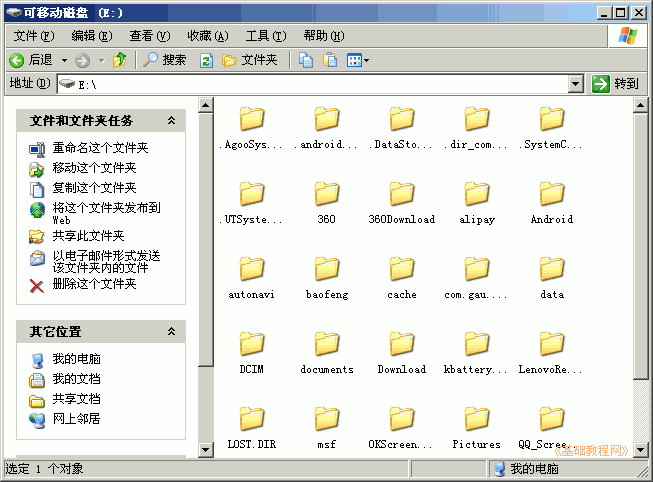Click the refresh/sync toolbar icon
Screen dimensions: 653x482
point(206,60)
